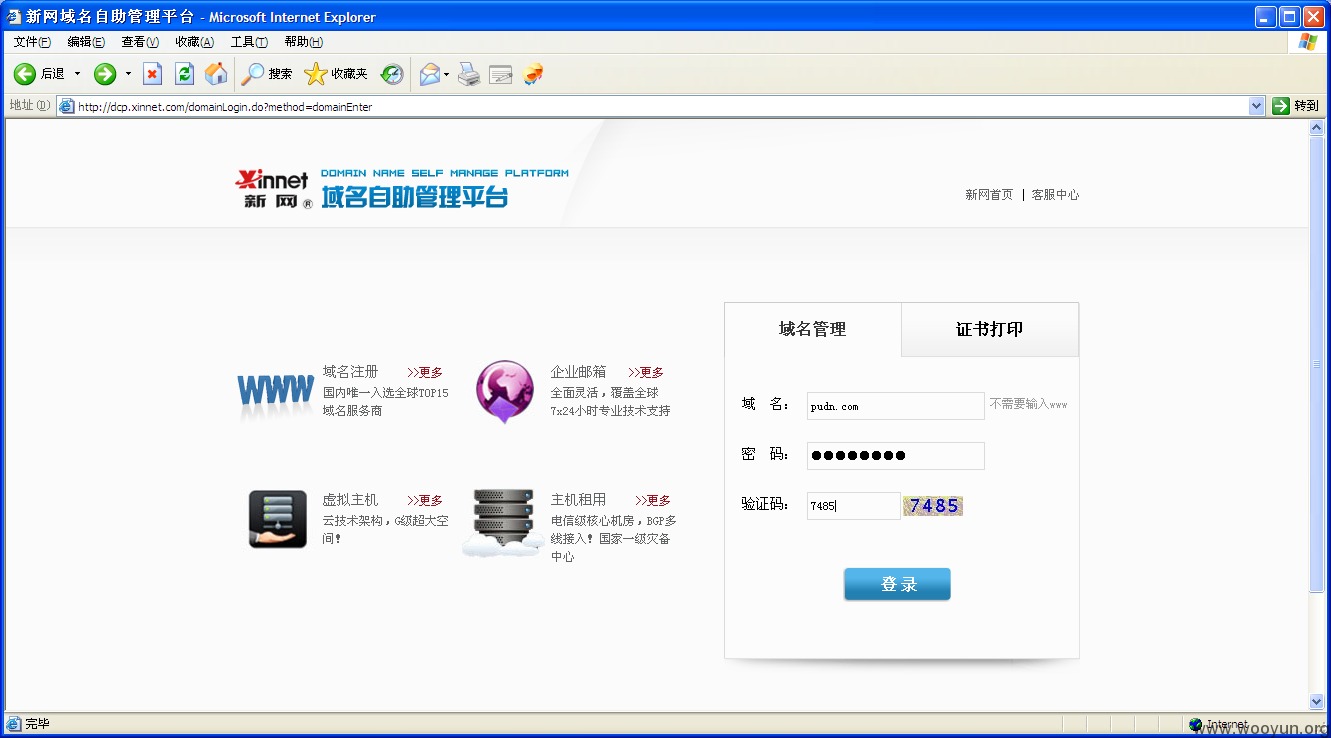Open the 客服中心 link
The height and width of the screenshot is (738, 1331).
coord(1055,195)
